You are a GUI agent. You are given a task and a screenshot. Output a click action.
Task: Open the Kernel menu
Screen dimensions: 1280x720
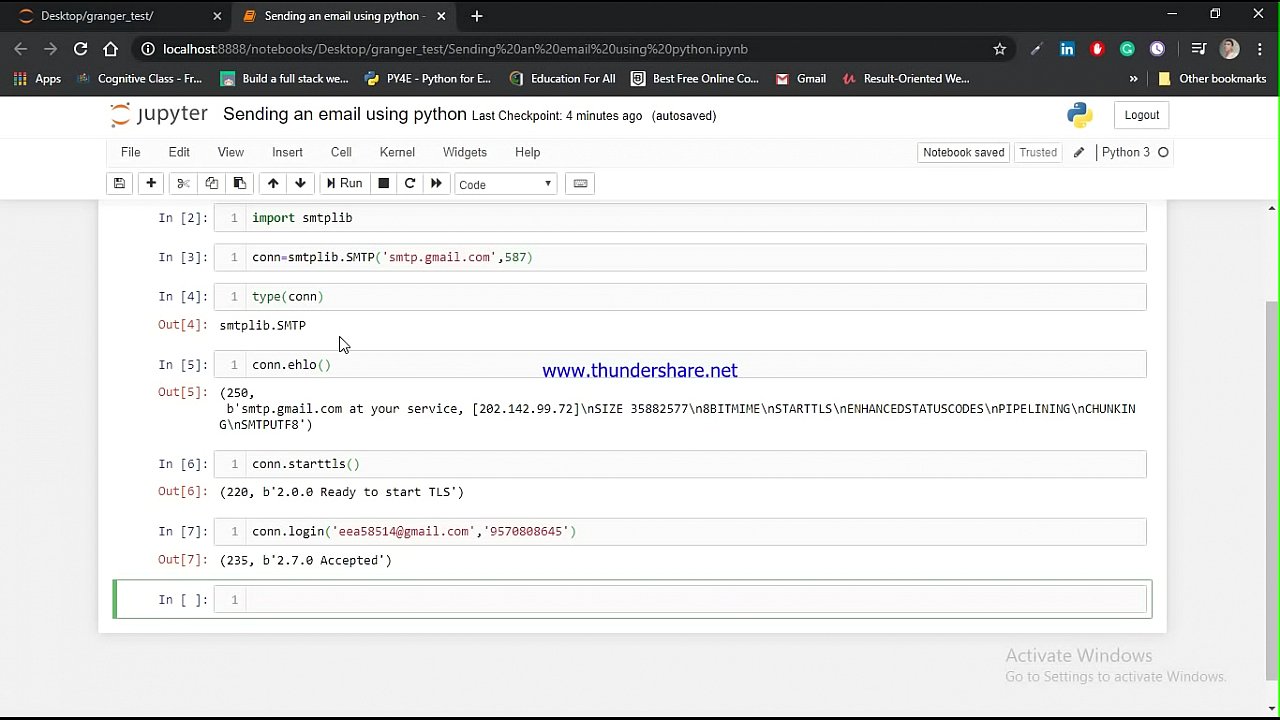point(397,152)
